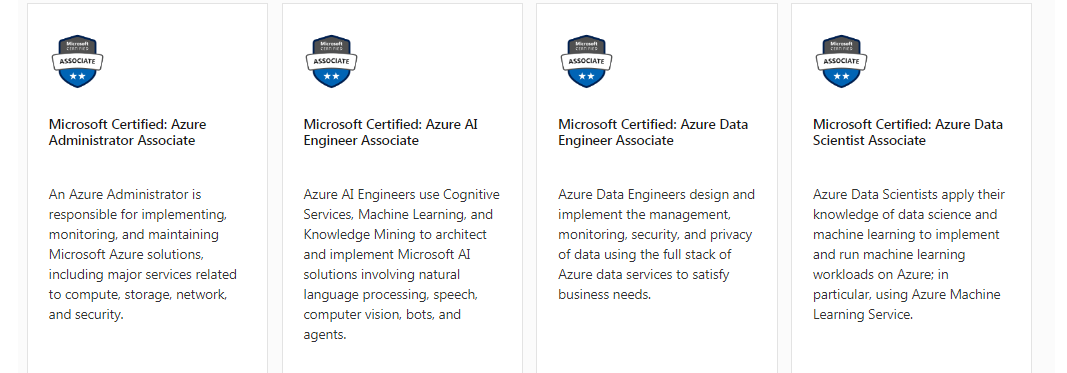Select the Azure Data Engineer Associate card

pyautogui.click(x=657, y=189)
